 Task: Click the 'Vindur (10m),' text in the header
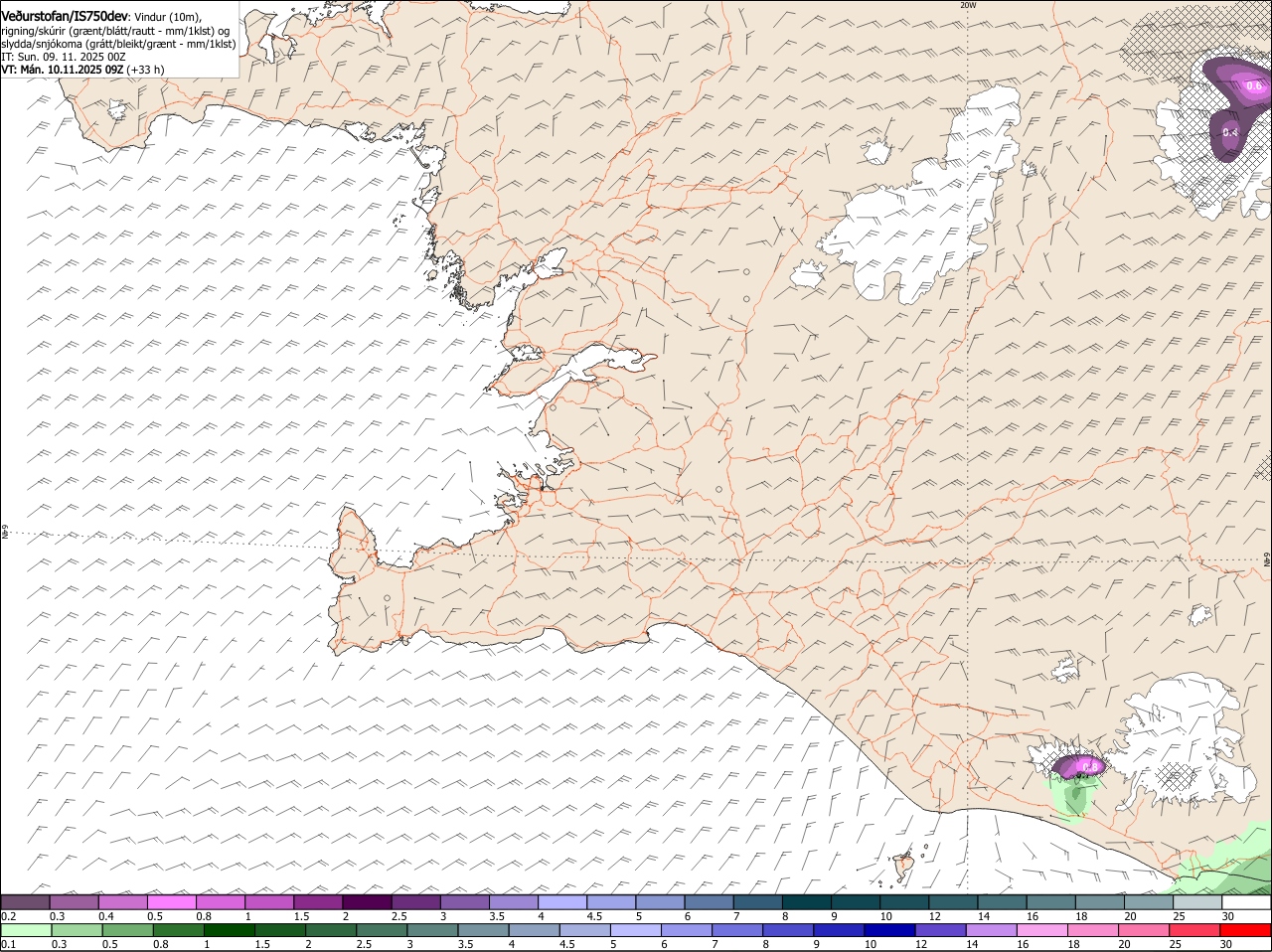pos(166,16)
